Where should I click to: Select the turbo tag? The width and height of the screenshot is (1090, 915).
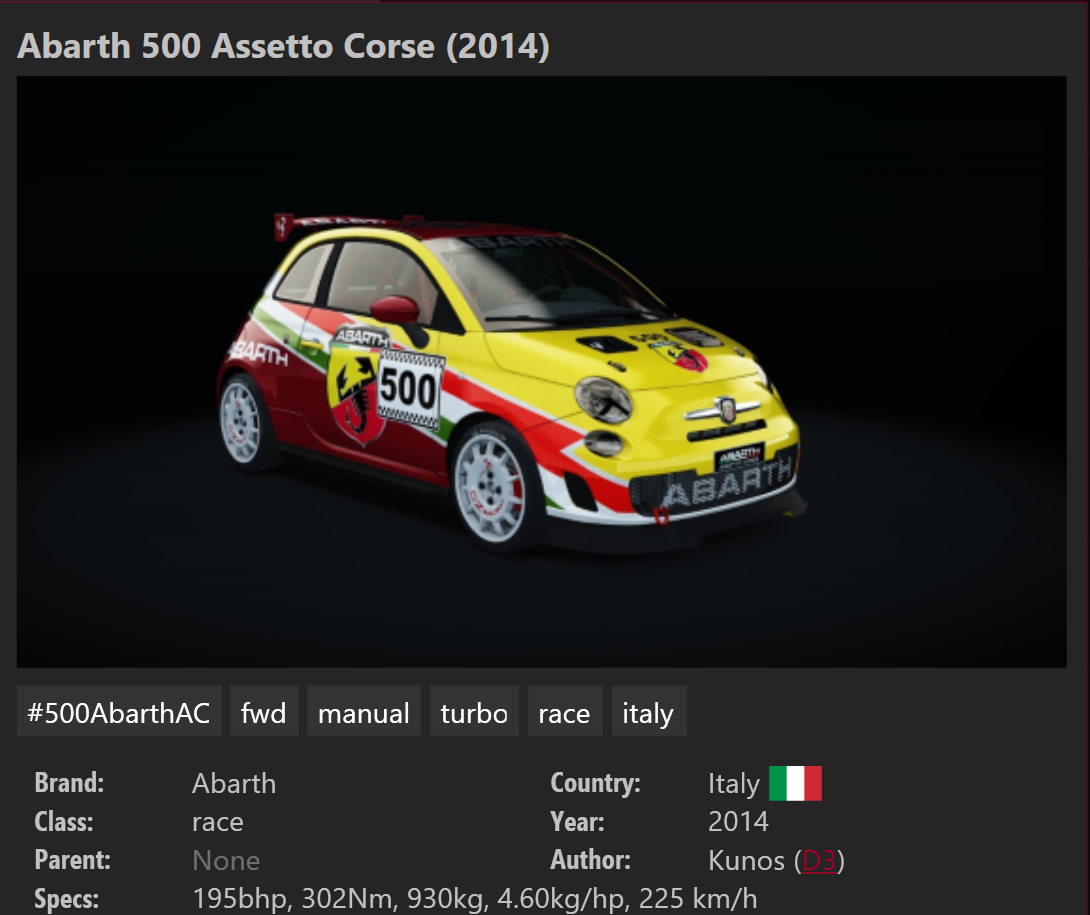(x=474, y=711)
